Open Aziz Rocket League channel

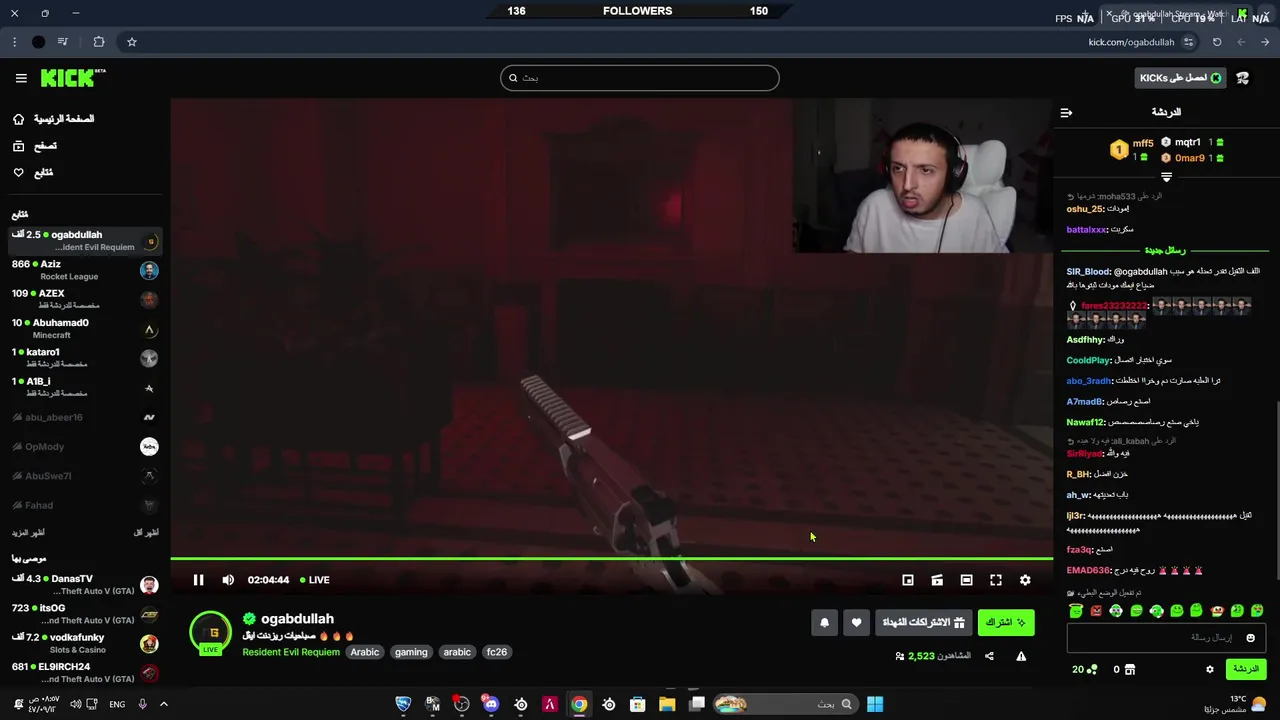(85, 270)
